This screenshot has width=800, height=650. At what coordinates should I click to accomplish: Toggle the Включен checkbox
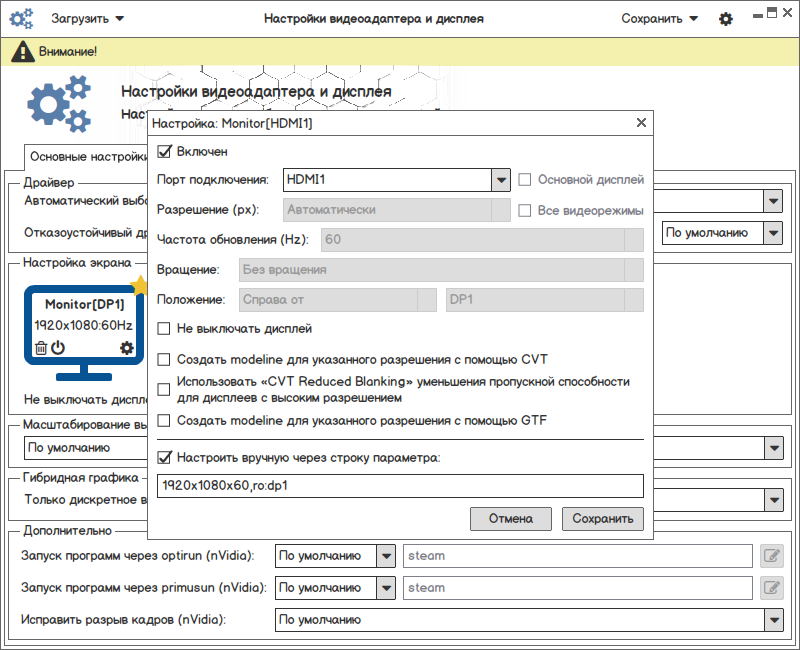point(164,152)
